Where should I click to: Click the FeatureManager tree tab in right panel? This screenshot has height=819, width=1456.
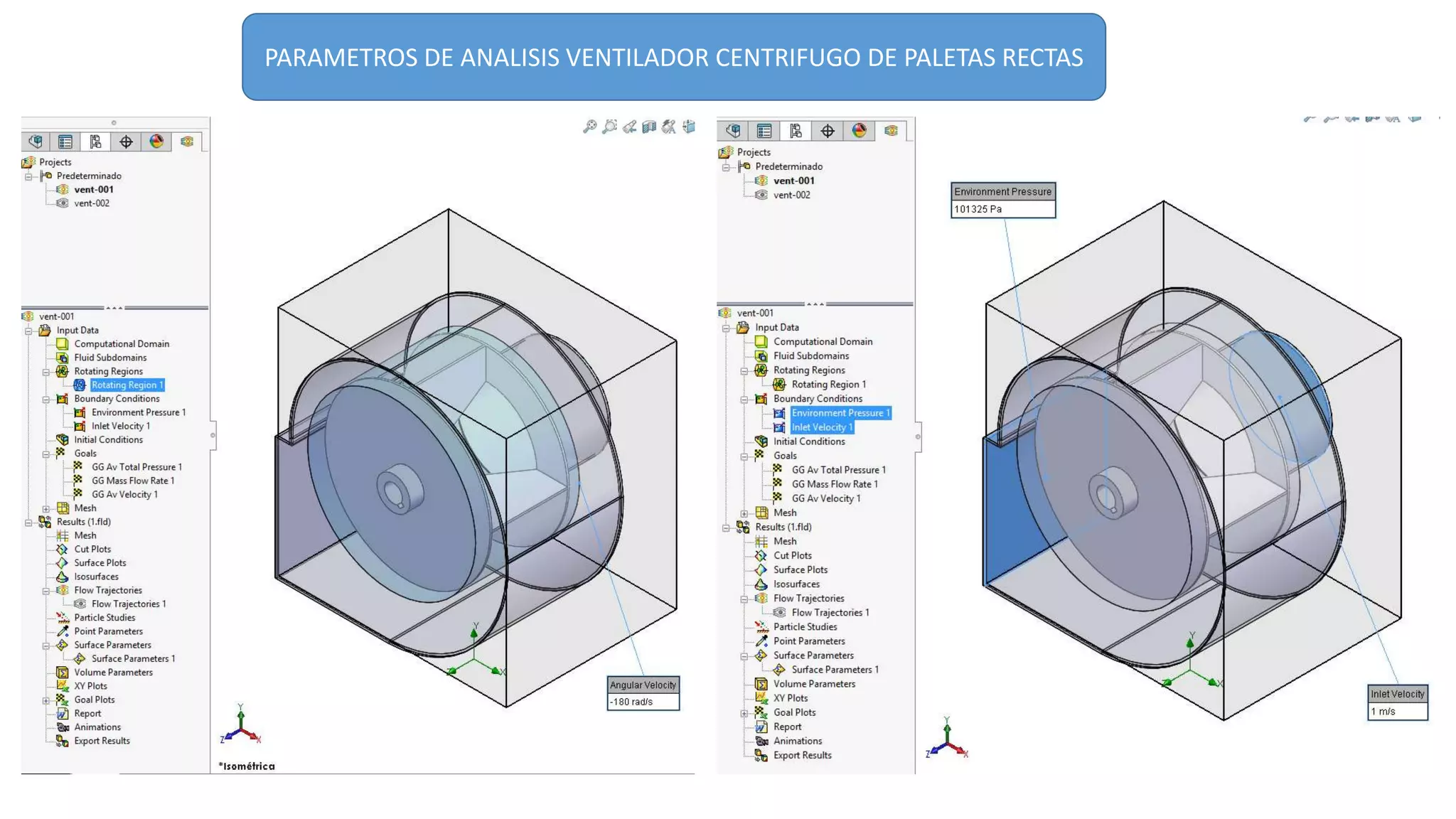tap(734, 131)
